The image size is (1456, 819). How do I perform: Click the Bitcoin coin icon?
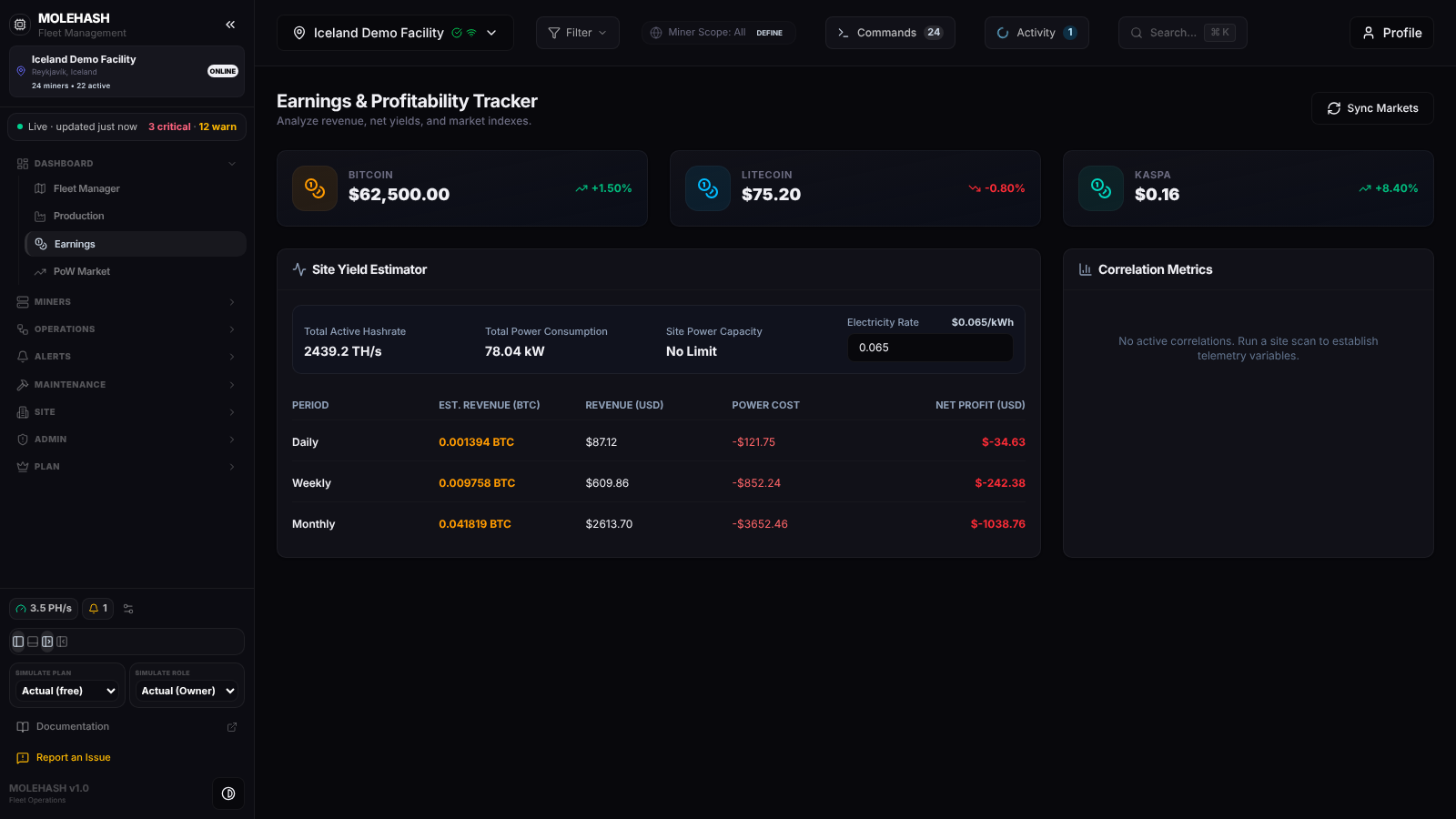click(x=315, y=188)
